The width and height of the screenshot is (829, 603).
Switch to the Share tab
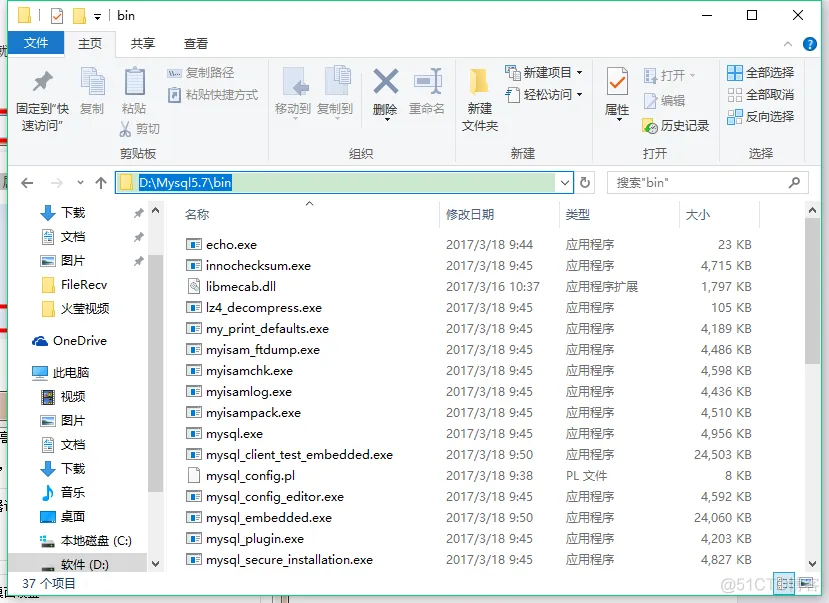pos(143,43)
